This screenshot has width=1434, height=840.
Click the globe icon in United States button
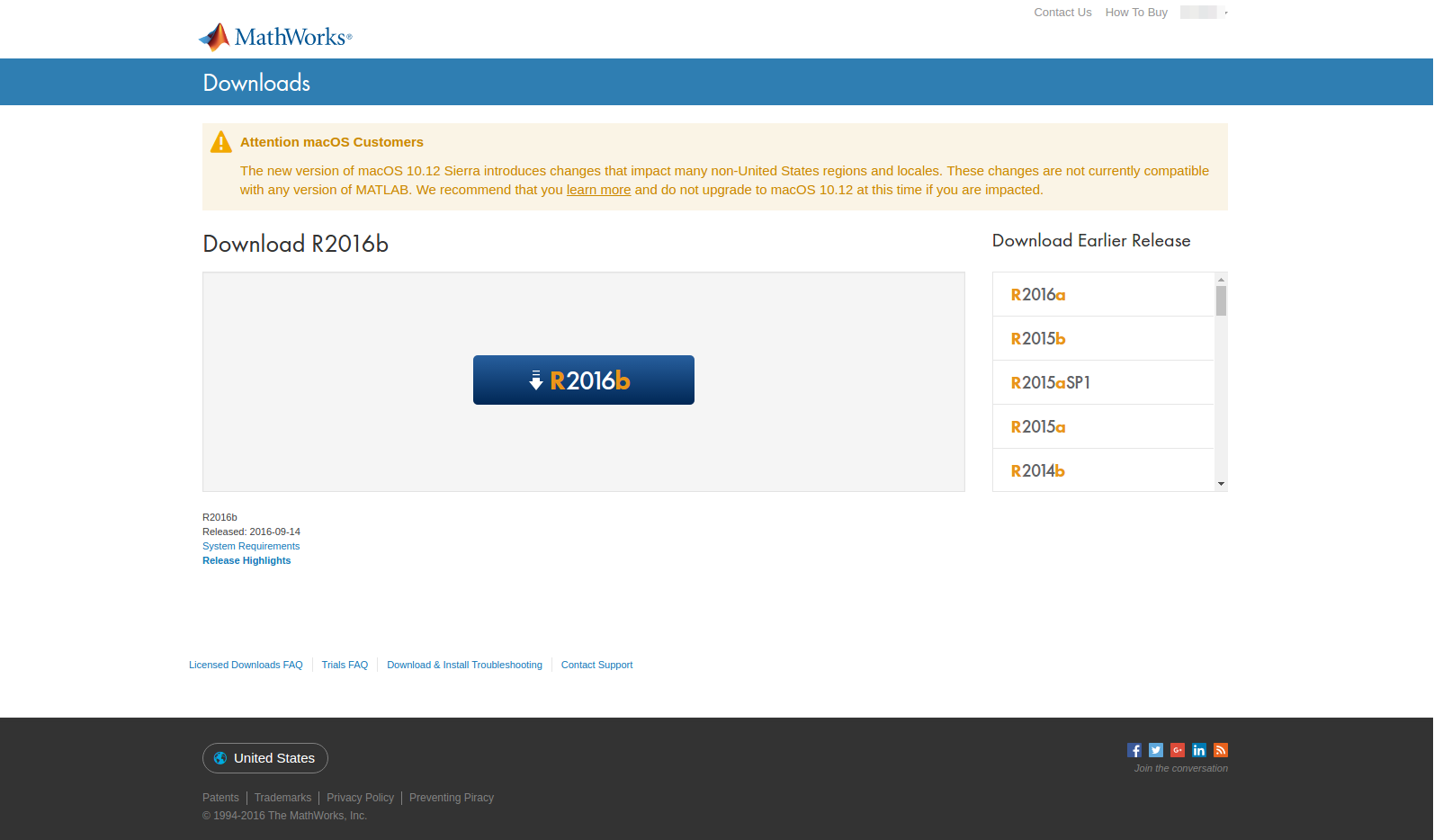click(220, 758)
